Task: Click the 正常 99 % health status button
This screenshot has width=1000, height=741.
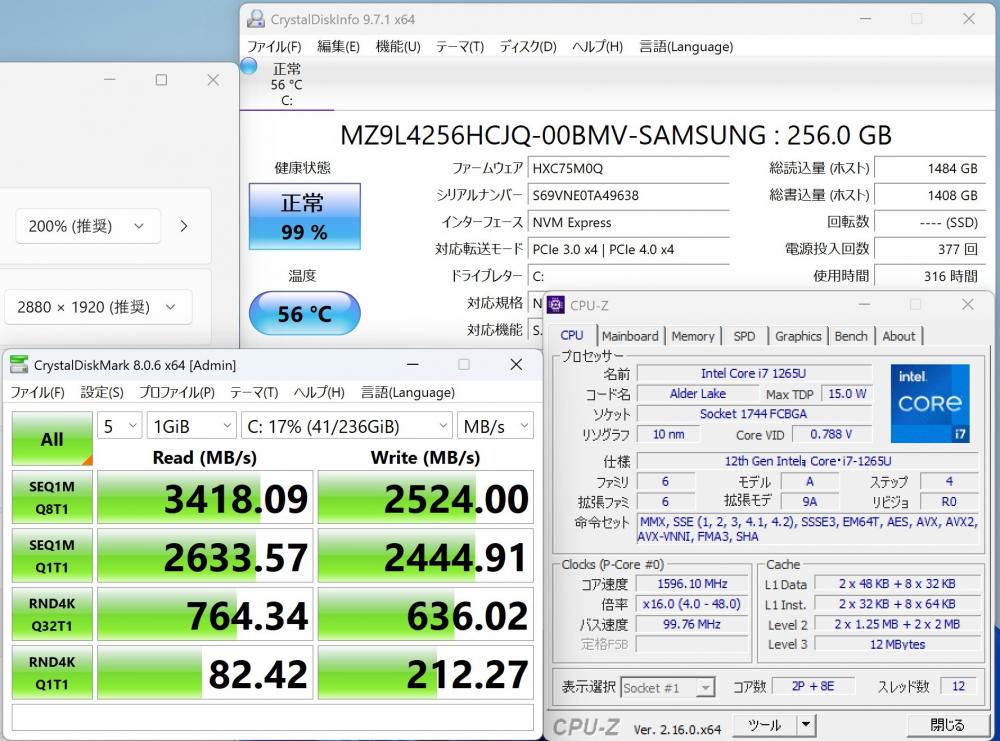Action: pyautogui.click(x=304, y=216)
